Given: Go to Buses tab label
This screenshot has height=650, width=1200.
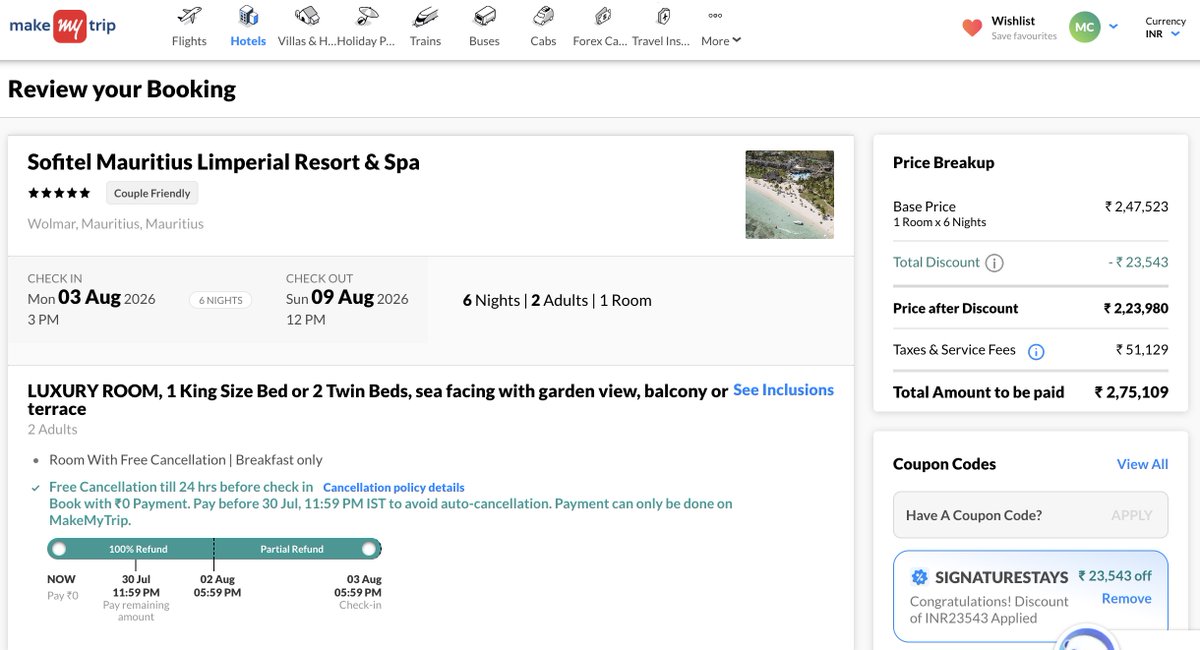Looking at the screenshot, I should (x=484, y=41).
